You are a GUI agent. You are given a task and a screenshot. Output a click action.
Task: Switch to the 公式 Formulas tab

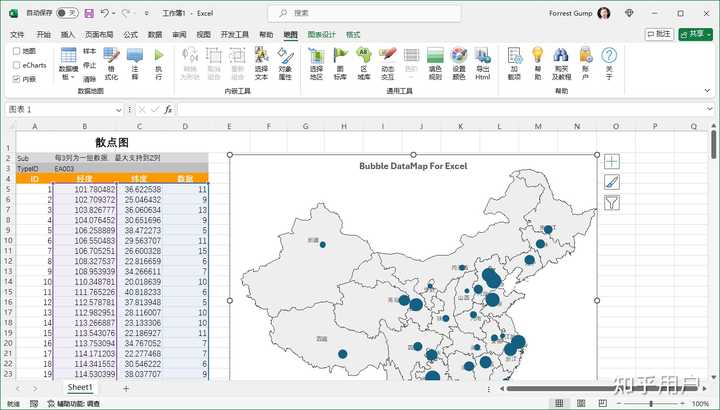click(130, 34)
